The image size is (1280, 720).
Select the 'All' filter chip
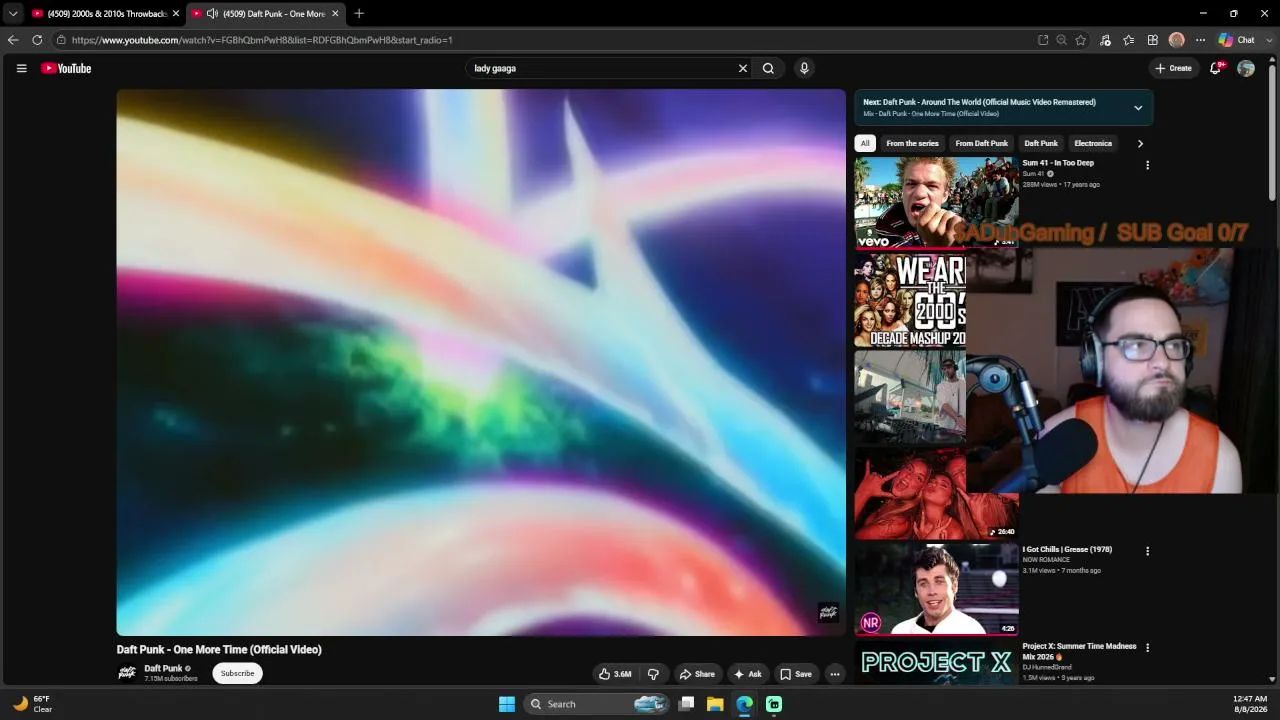tap(865, 143)
